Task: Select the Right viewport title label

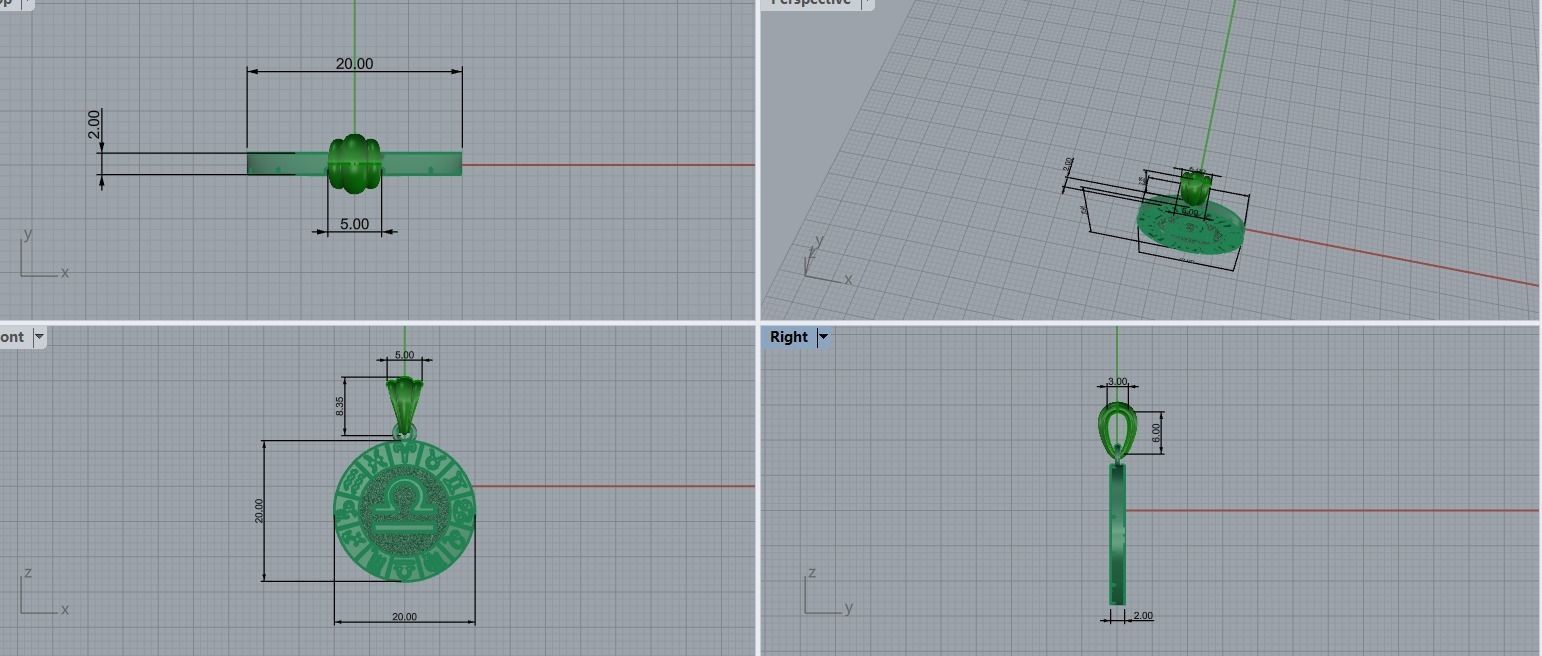Action: coord(788,337)
